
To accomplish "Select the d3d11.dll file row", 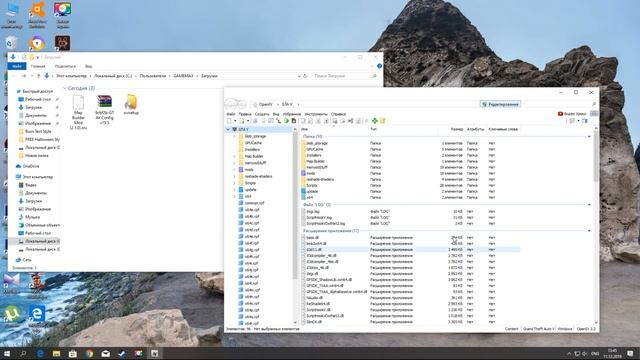I will (410, 249).
